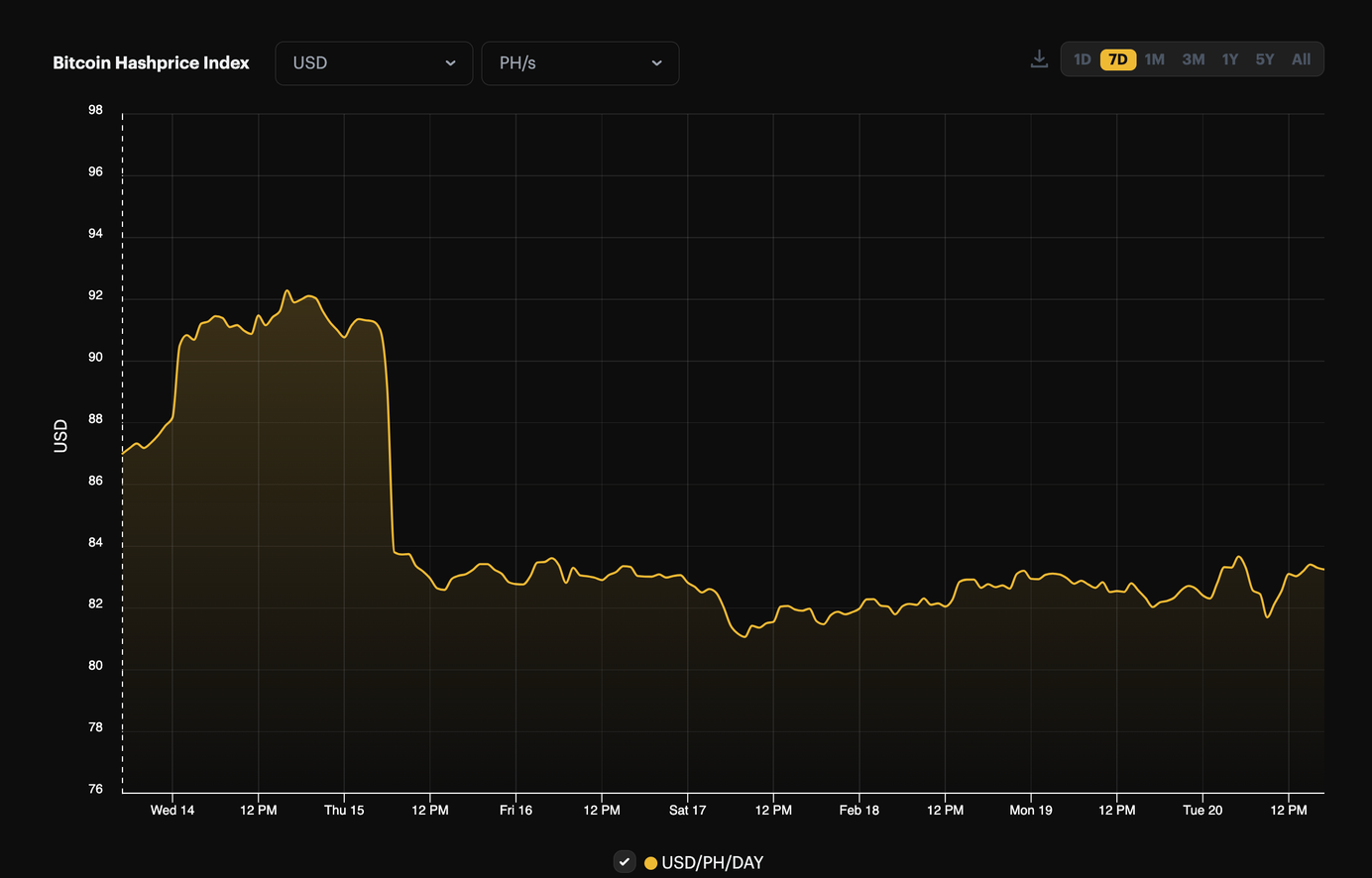The image size is (1372, 878).
Task: Click the yellow USD/PH/DAY legend dot
Action: tap(650, 862)
